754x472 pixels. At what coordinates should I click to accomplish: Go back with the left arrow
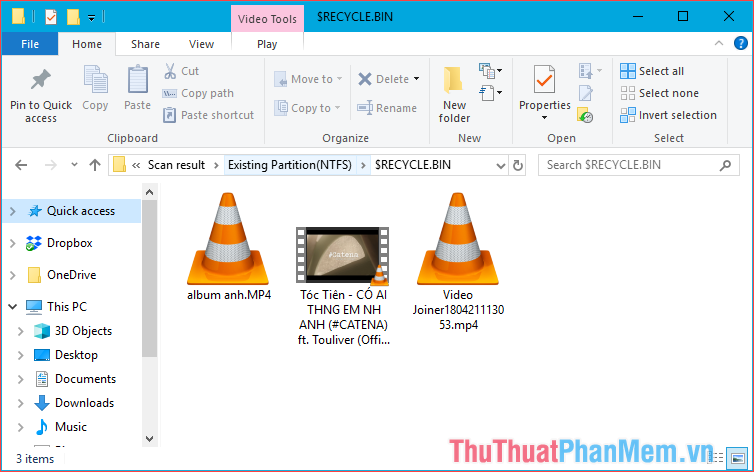click(x=21, y=165)
